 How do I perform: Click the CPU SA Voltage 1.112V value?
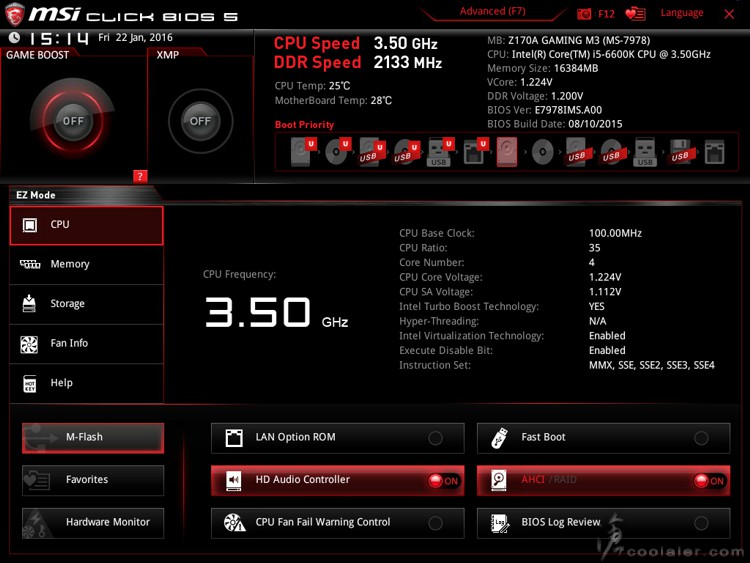[605, 292]
